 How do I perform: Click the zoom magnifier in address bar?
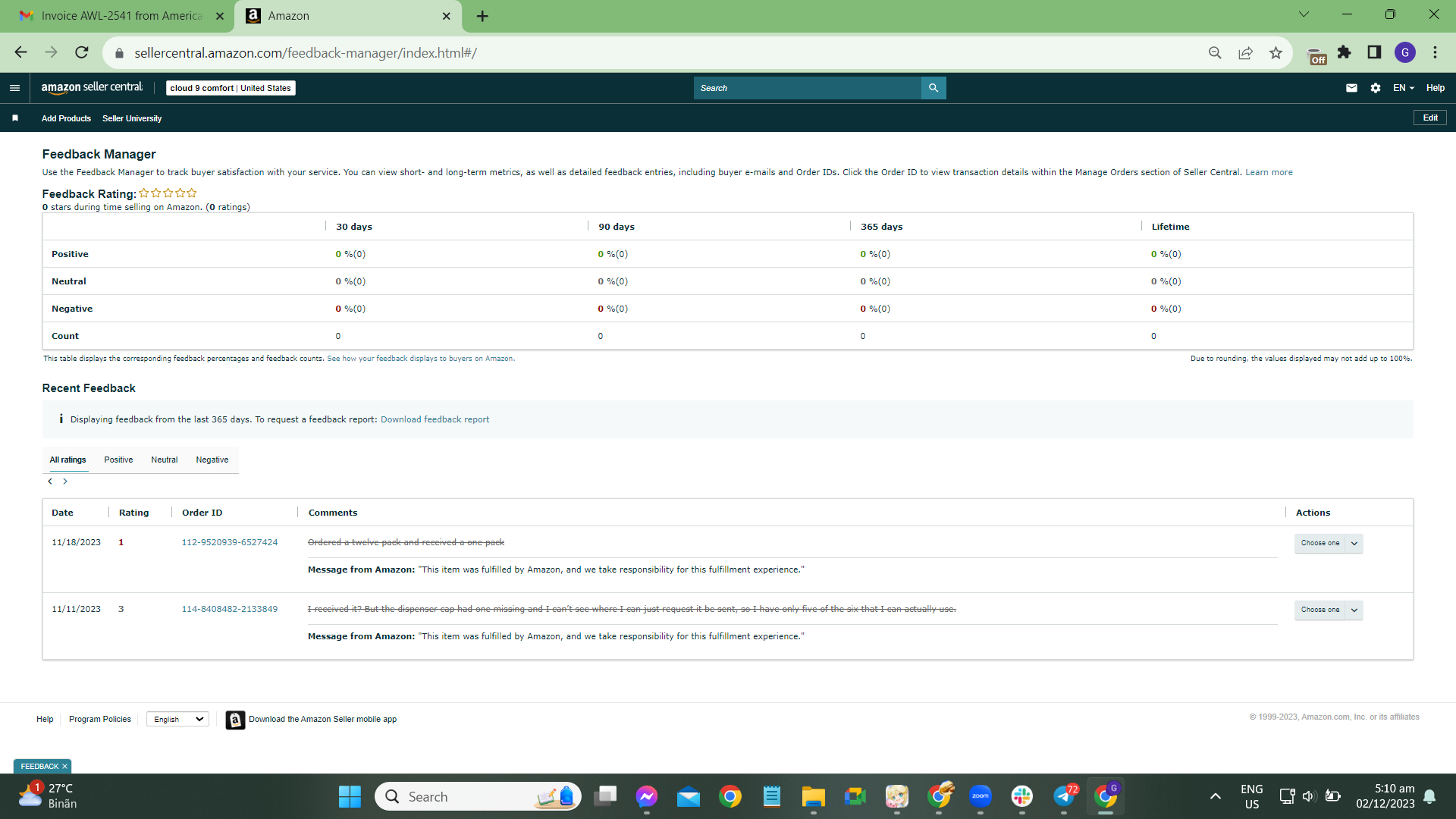tap(1215, 52)
